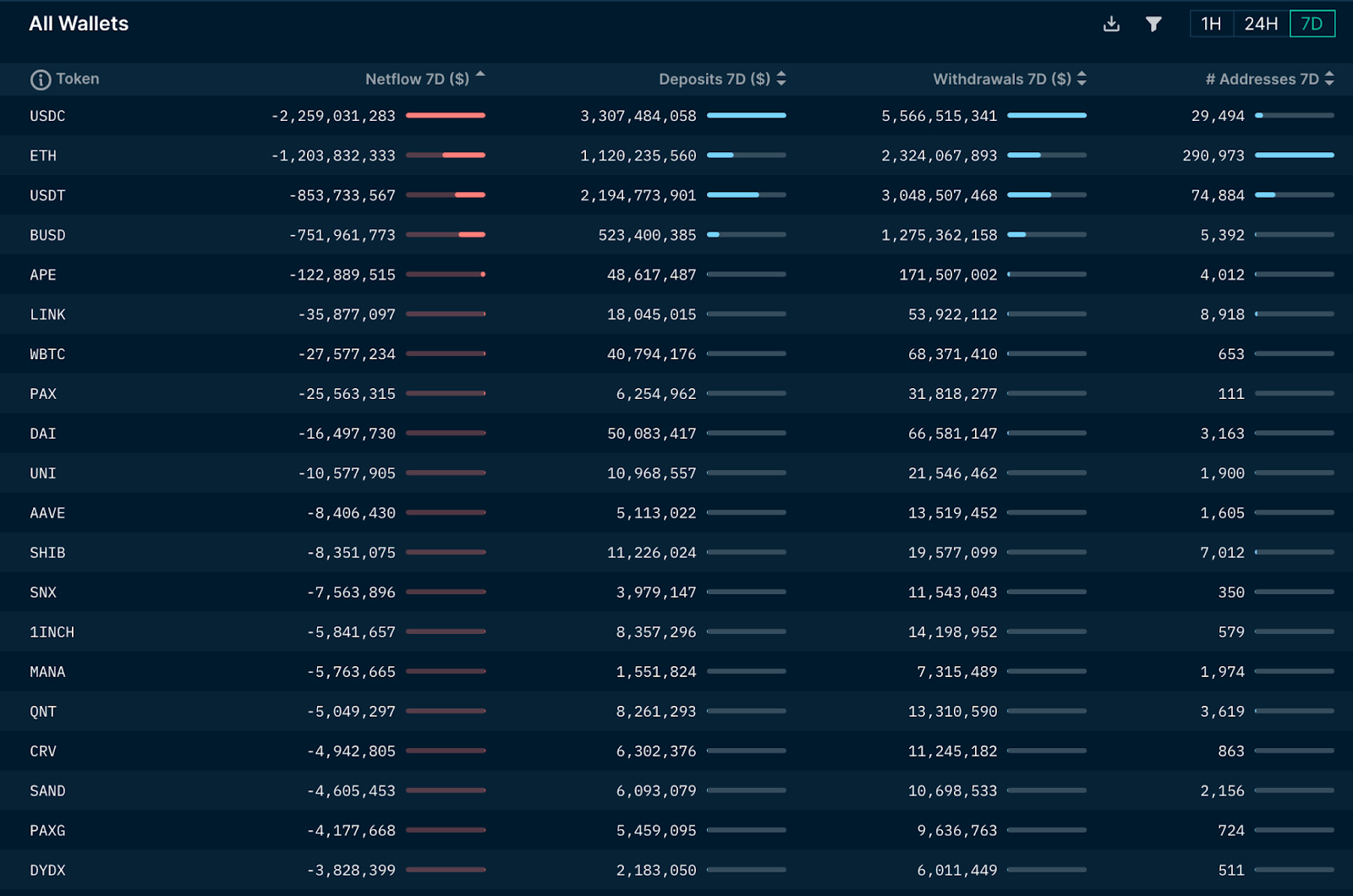Click SNX withdrawals value 11,543,043
The image size is (1353, 896).
(953, 593)
